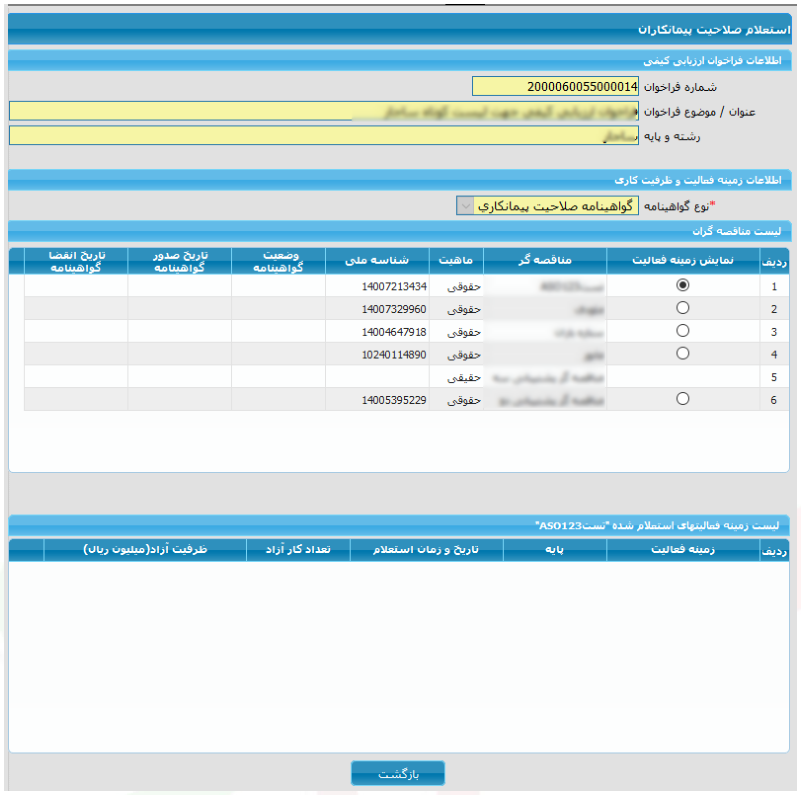Choose the radio button for ID 14004647918
Image resolution: width=801 pixels, height=795 pixels.
(682, 331)
